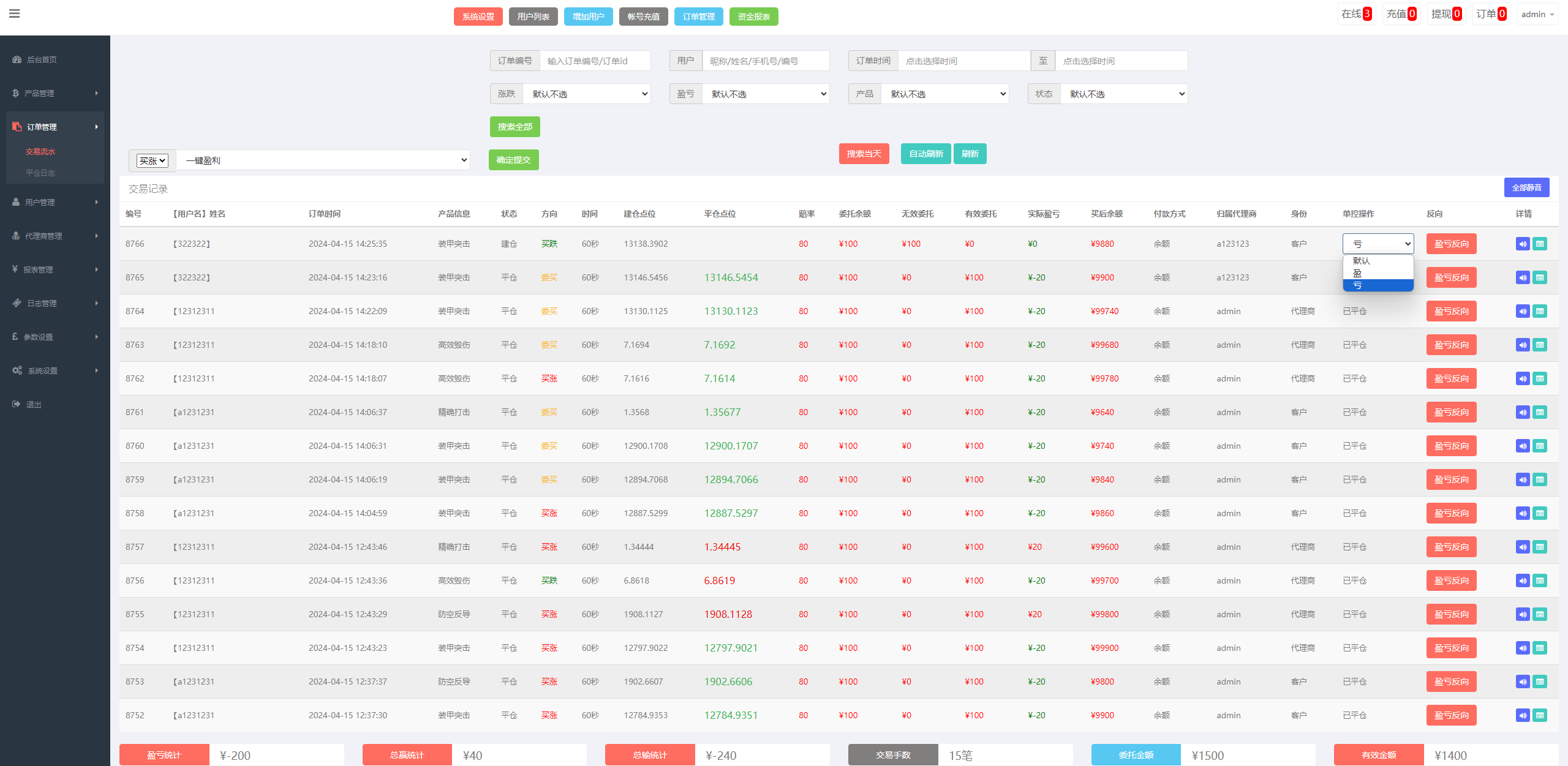
Task: Open 平仓日志 in the sidebar submenu
Action: 40,173
